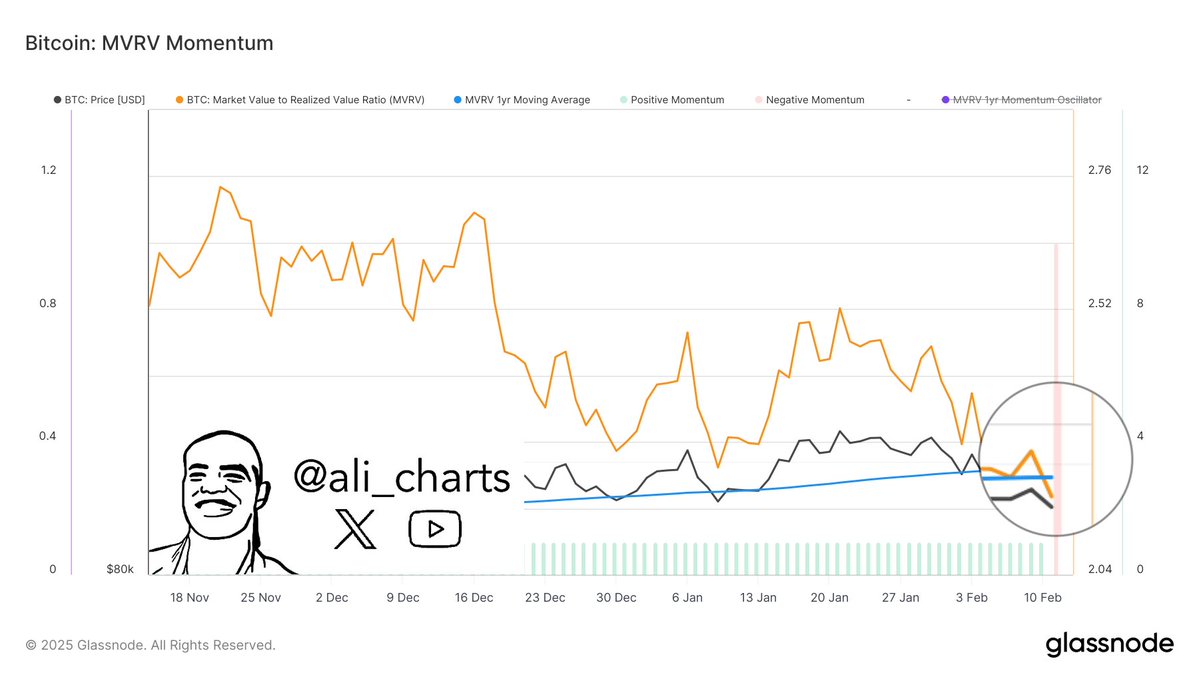Image resolution: width=1199 pixels, height=675 pixels.
Task: Click the X (Twitter) logo
Action: (355, 529)
